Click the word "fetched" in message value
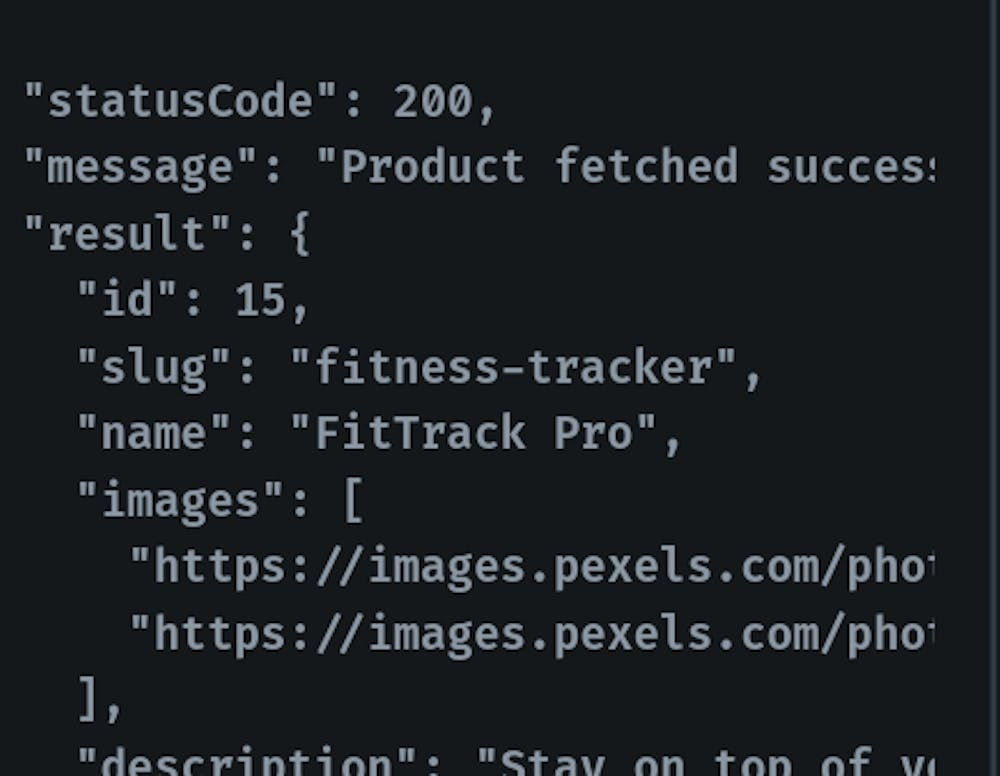This screenshot has height=776, width=1000. [x=646, y=167]
